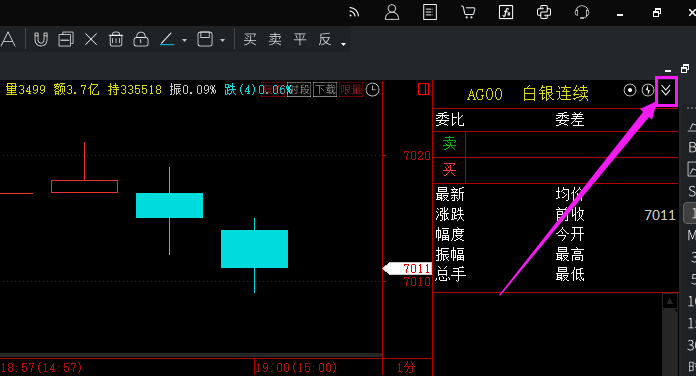696x376 pixels.
Task: Click the 额3.7亿 turnover text
Action: click(76, 90)
